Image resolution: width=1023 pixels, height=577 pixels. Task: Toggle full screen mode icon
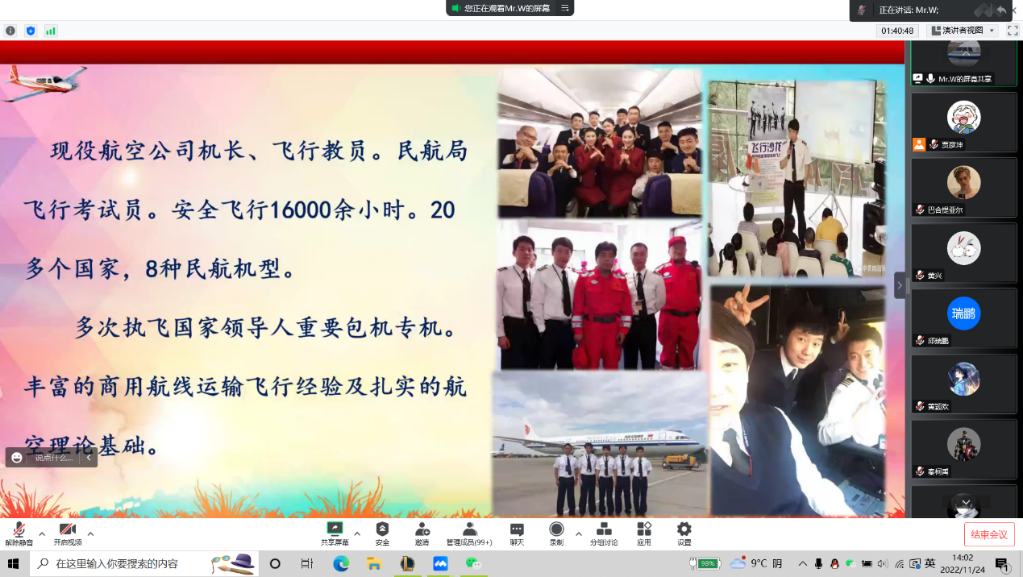coord(1012,31)
